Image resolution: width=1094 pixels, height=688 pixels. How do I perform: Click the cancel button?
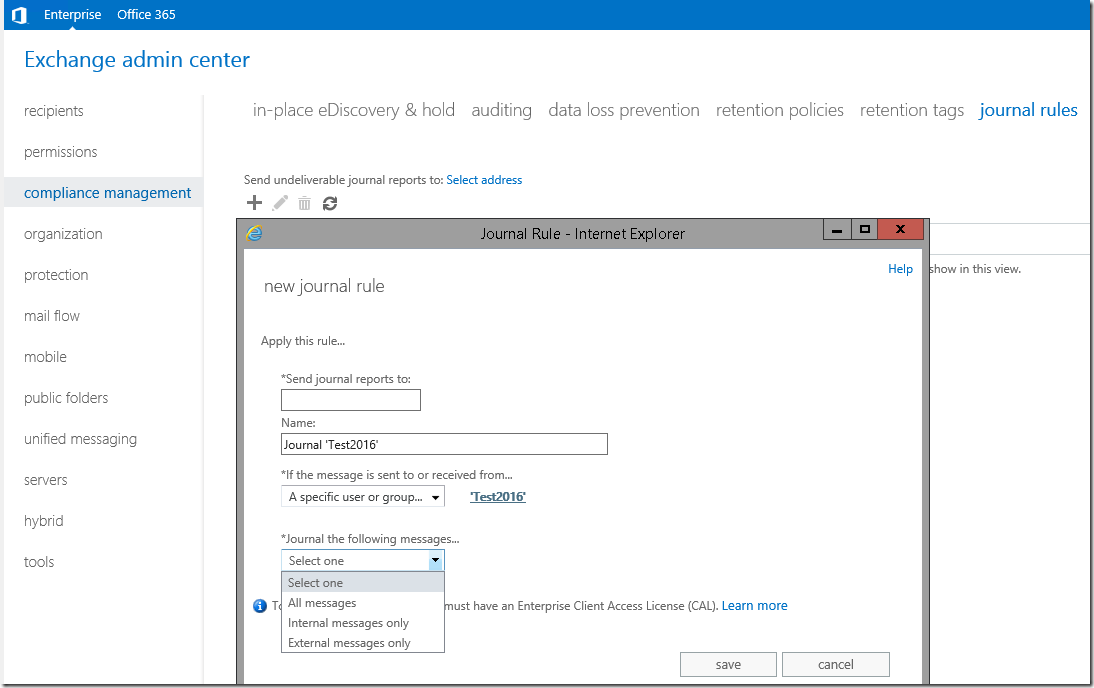tap(836, 665)
